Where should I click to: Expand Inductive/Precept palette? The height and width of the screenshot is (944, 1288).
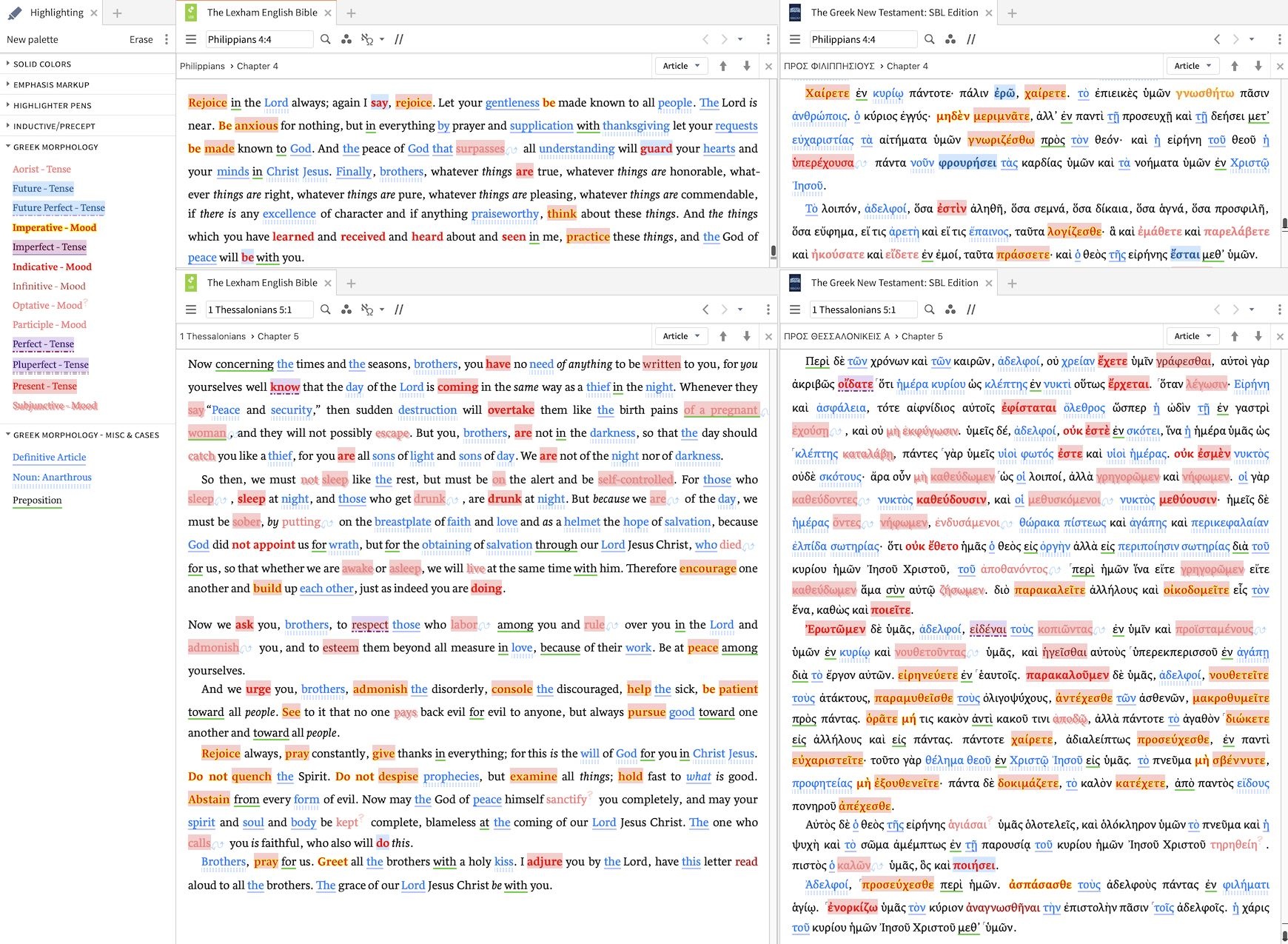tap(54, 126)
